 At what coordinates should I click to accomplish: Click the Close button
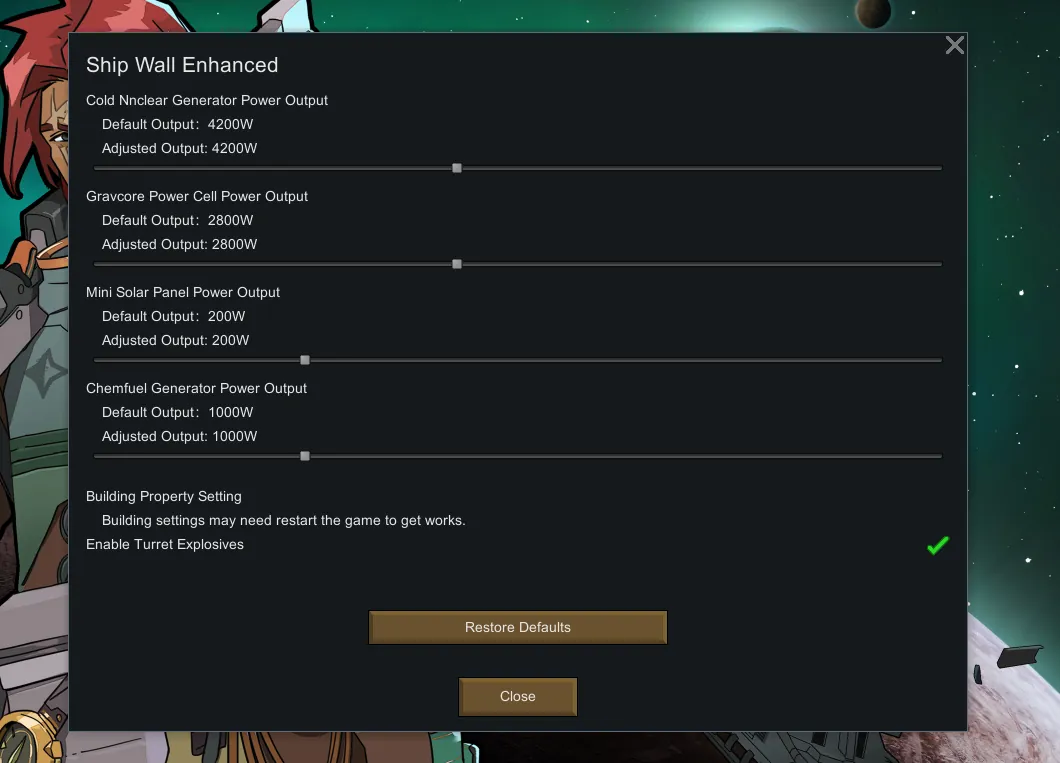[x=518, y=697]
